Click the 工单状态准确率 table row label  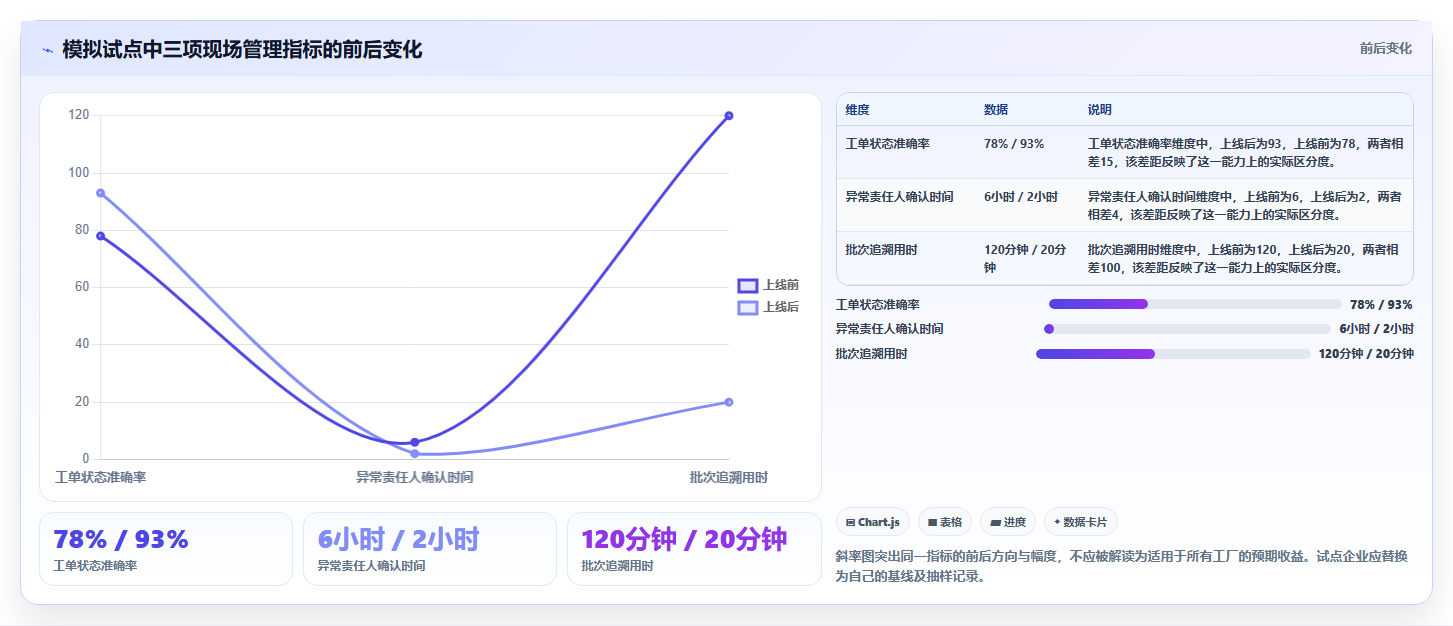pos(888,144)
